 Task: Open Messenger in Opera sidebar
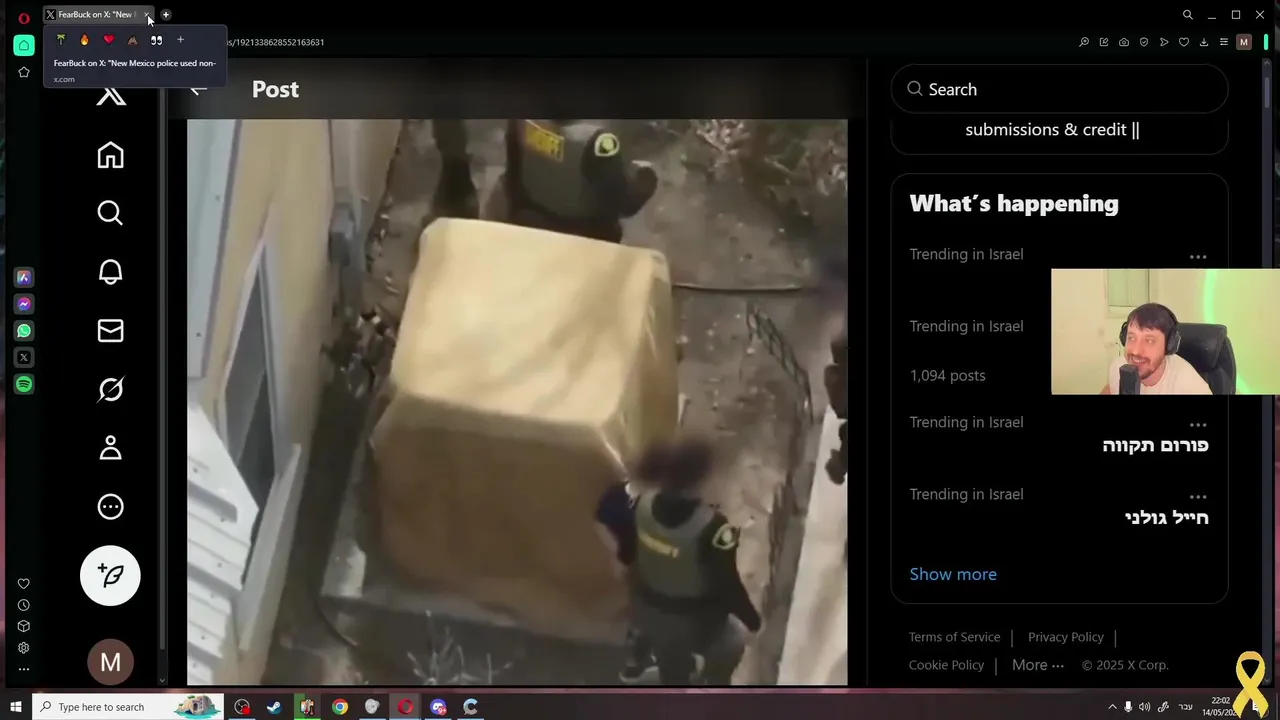pyautogui.click(x=24, y=304)
